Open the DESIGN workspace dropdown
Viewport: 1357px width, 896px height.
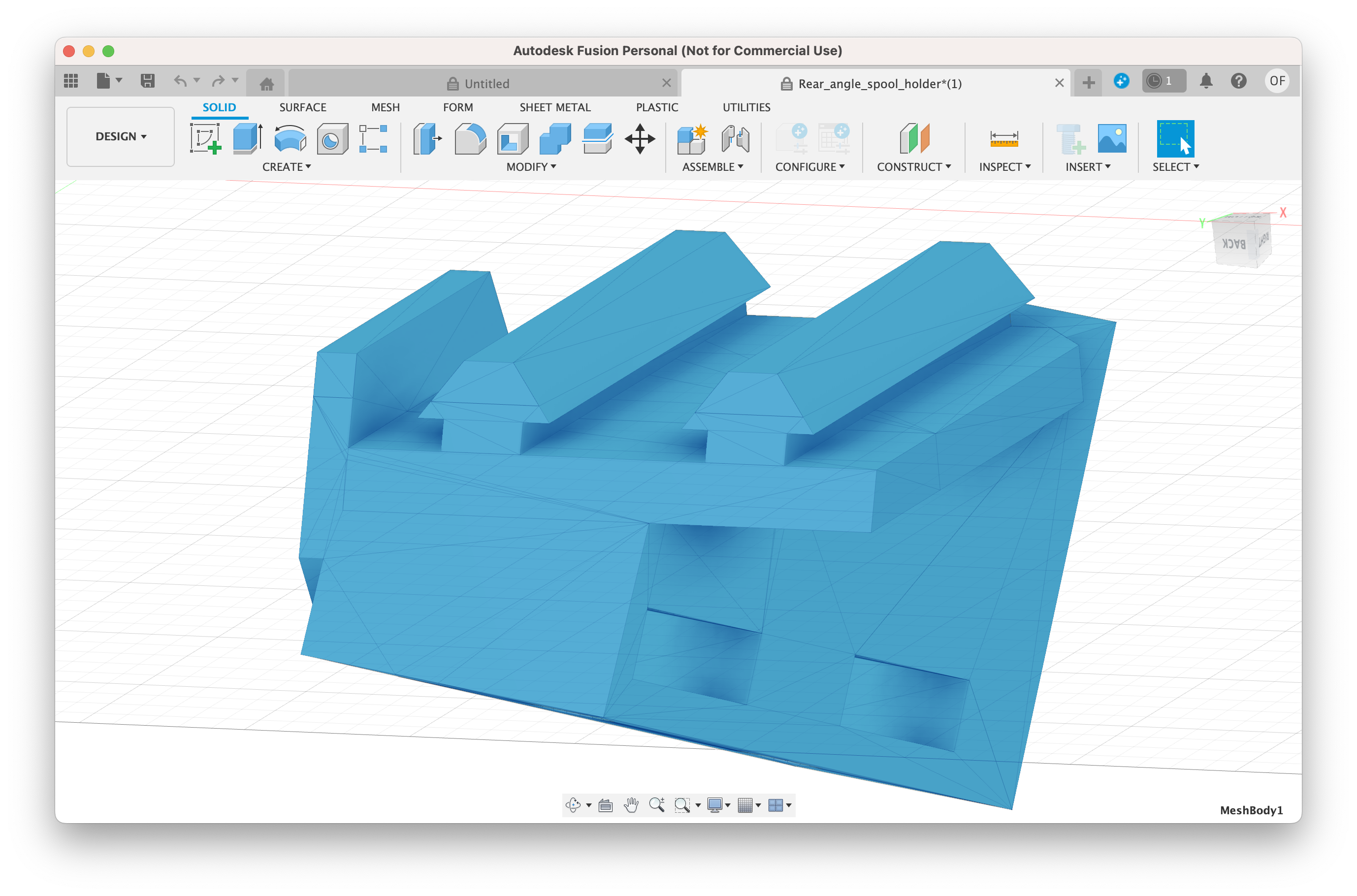121,136
